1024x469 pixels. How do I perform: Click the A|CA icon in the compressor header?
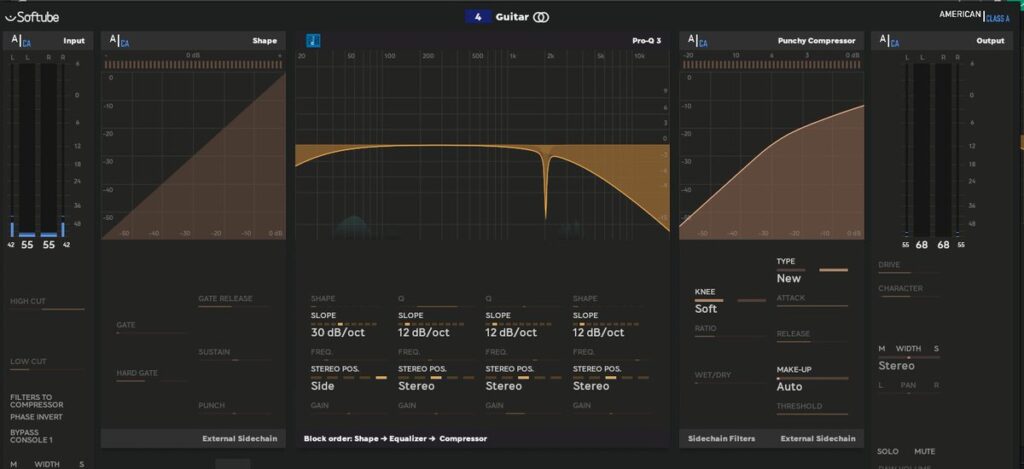pyautogui.click(x=696, y=41)
